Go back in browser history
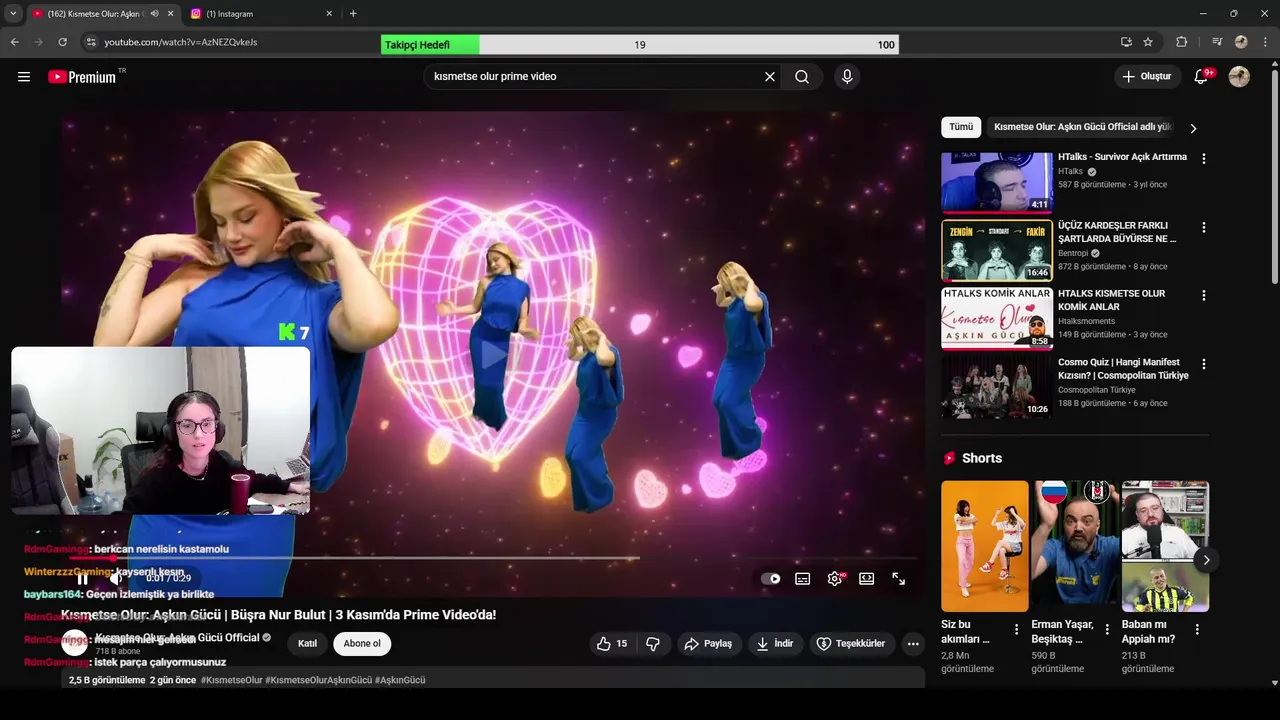1280x720 pixels. click(15, 42)
